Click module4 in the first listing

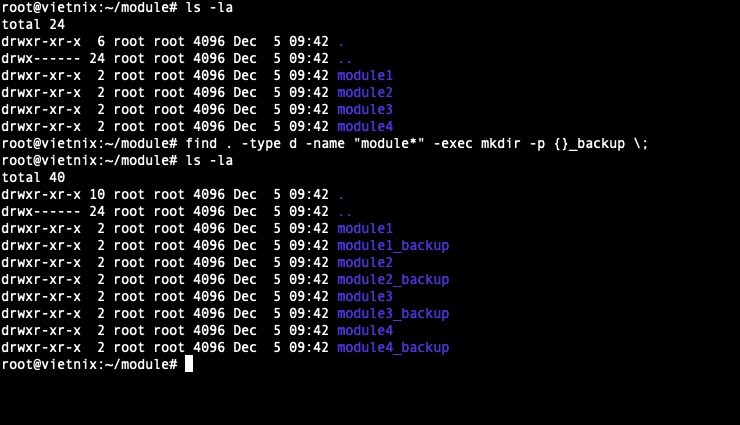tap(365, 126)
